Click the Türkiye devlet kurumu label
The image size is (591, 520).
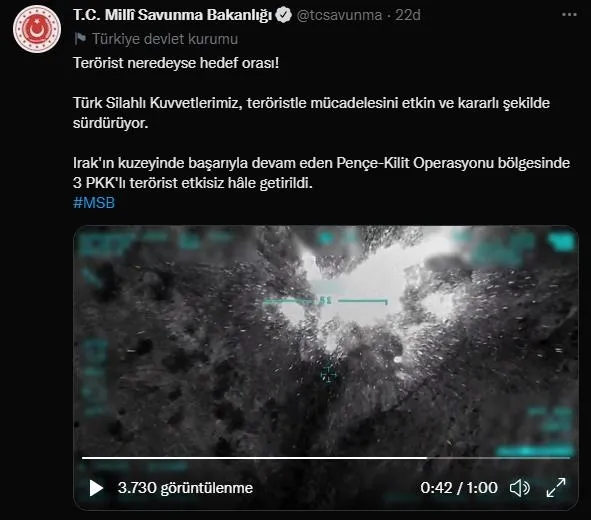165,39
